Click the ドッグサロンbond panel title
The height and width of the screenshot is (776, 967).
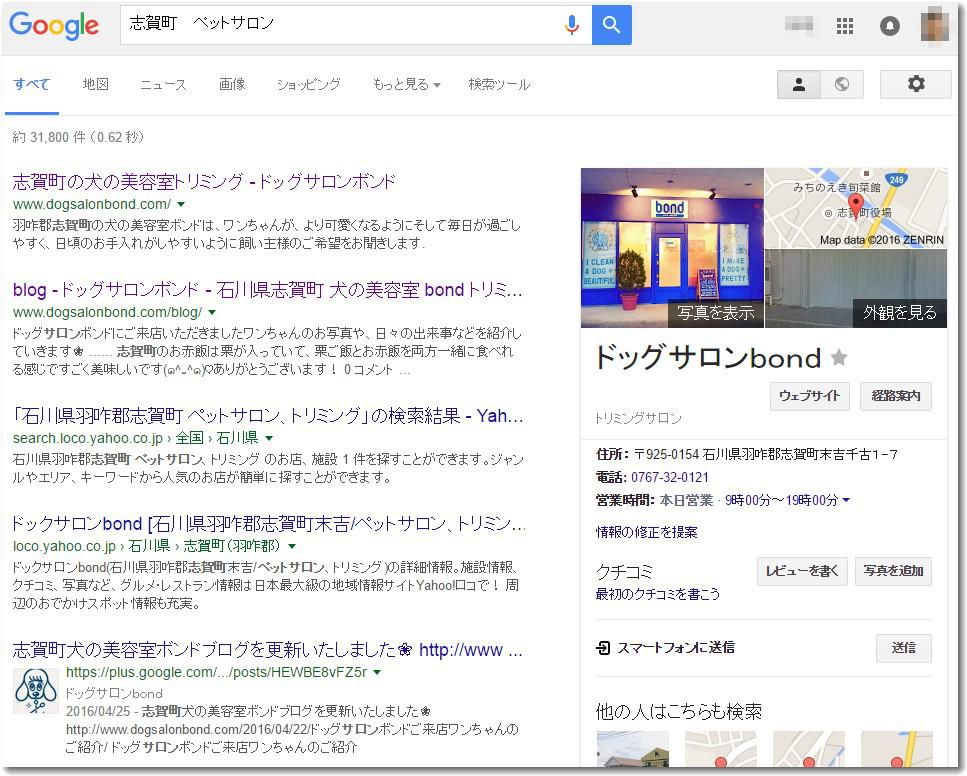tap(708, 357)
